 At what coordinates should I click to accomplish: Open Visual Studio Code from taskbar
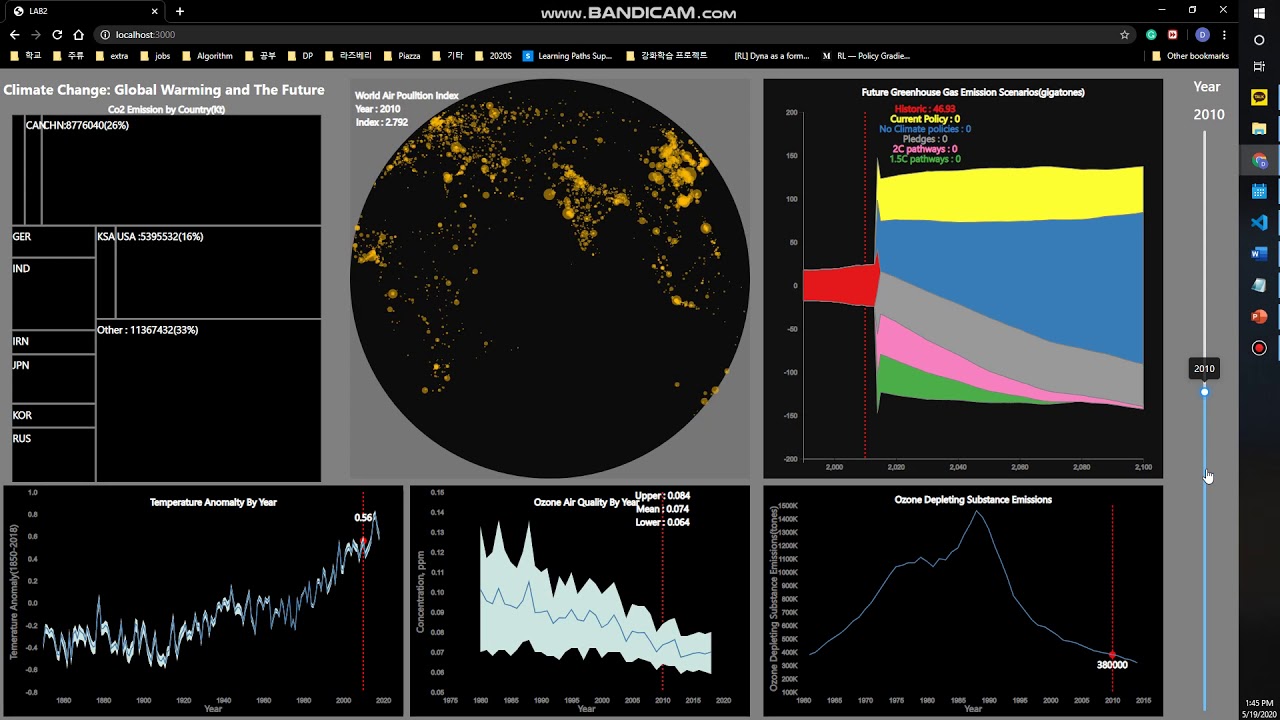coord(1259,222)
